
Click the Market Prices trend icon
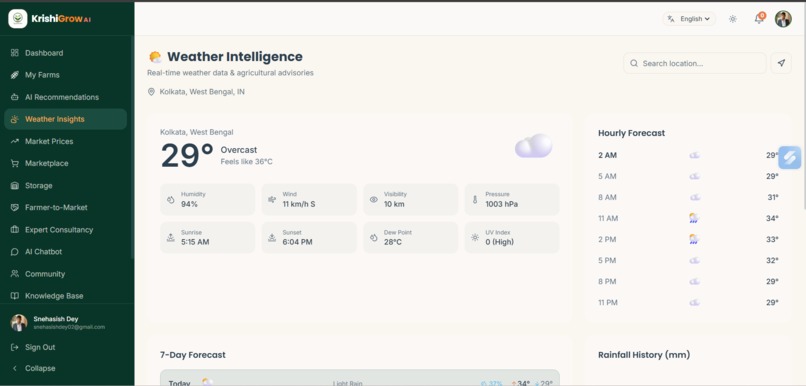[x=14, y=141]
